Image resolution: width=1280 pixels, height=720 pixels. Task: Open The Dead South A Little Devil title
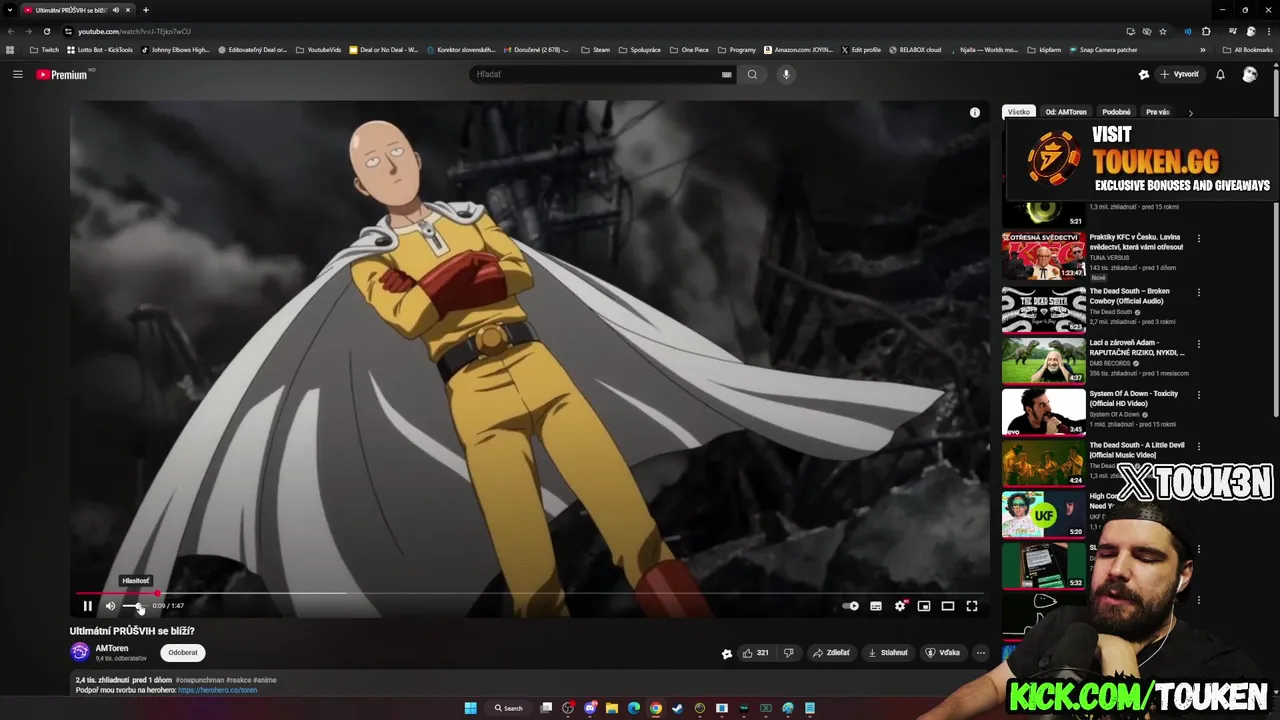click(x=1137, y=450)
